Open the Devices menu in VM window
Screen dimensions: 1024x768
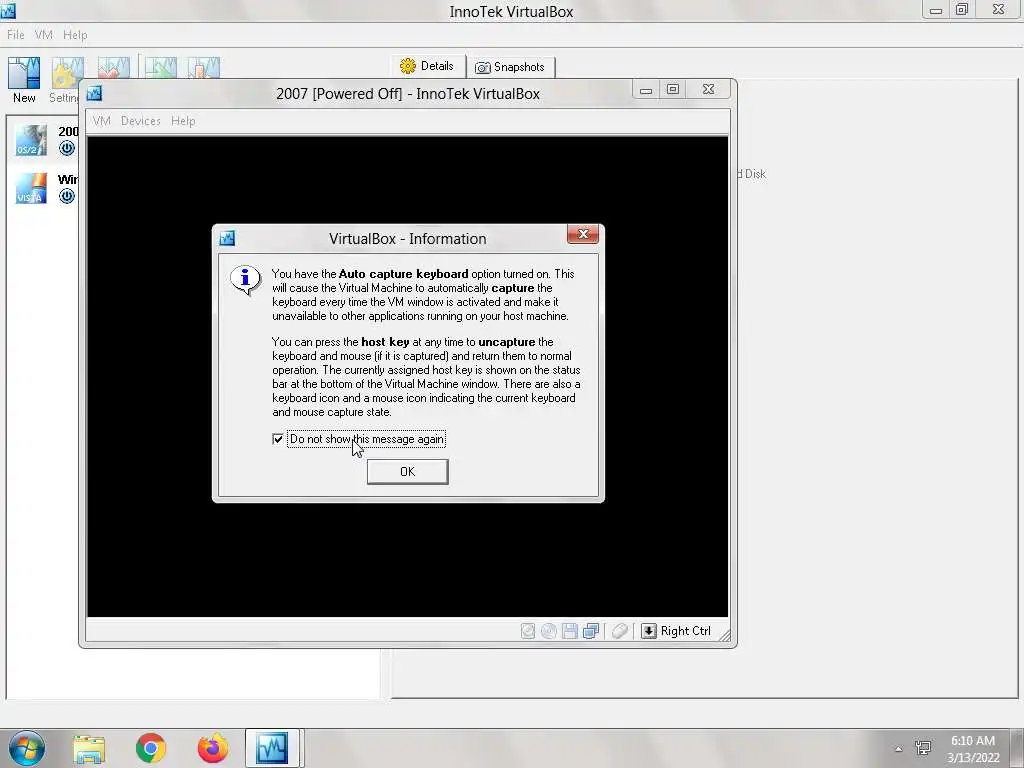coord(140,121)
